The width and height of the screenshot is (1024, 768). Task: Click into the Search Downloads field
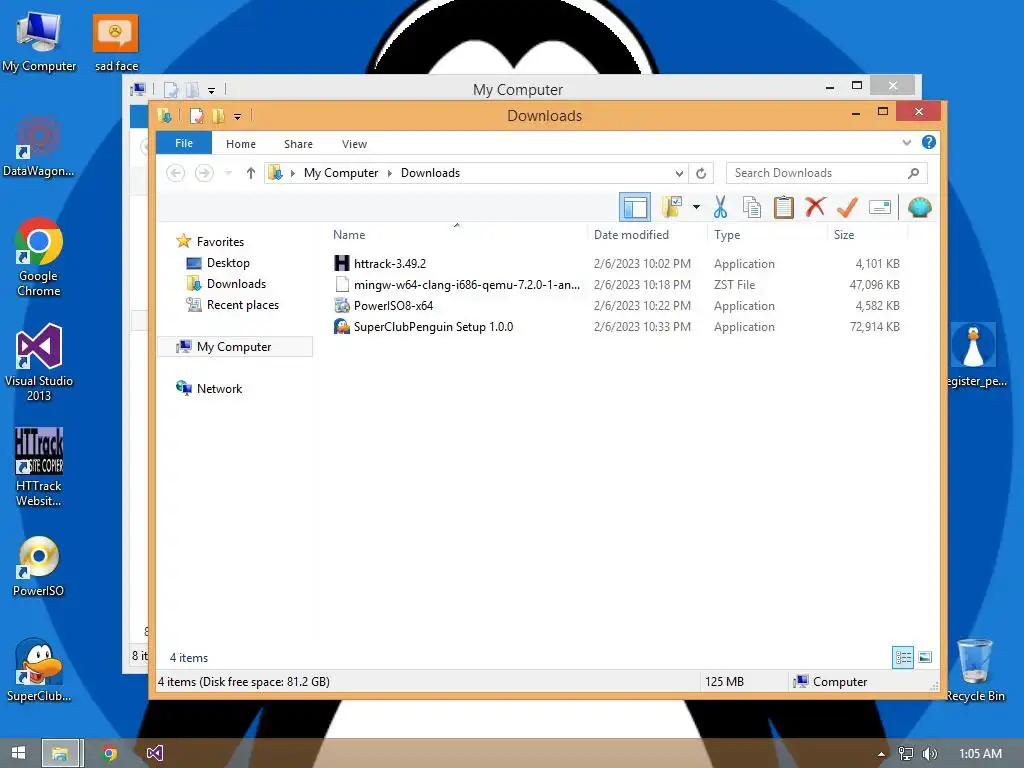pos(826,173)
